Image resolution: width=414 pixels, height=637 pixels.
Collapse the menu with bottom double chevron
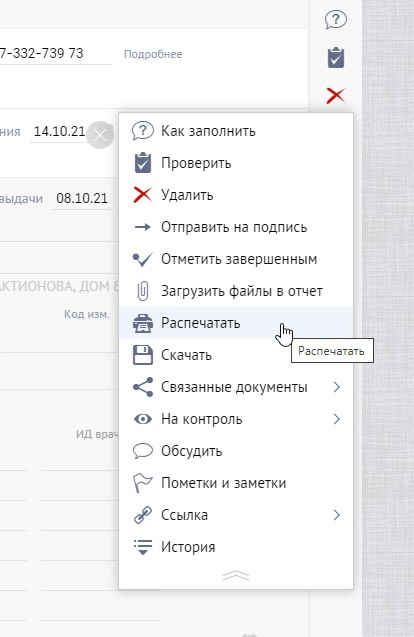tap(236, 576)
